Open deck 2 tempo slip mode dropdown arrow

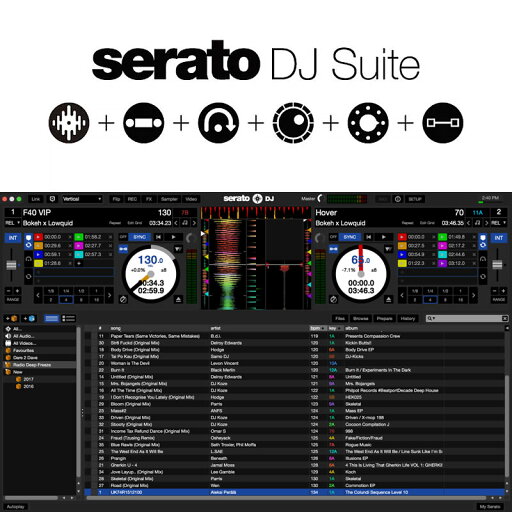click(388, 249)
